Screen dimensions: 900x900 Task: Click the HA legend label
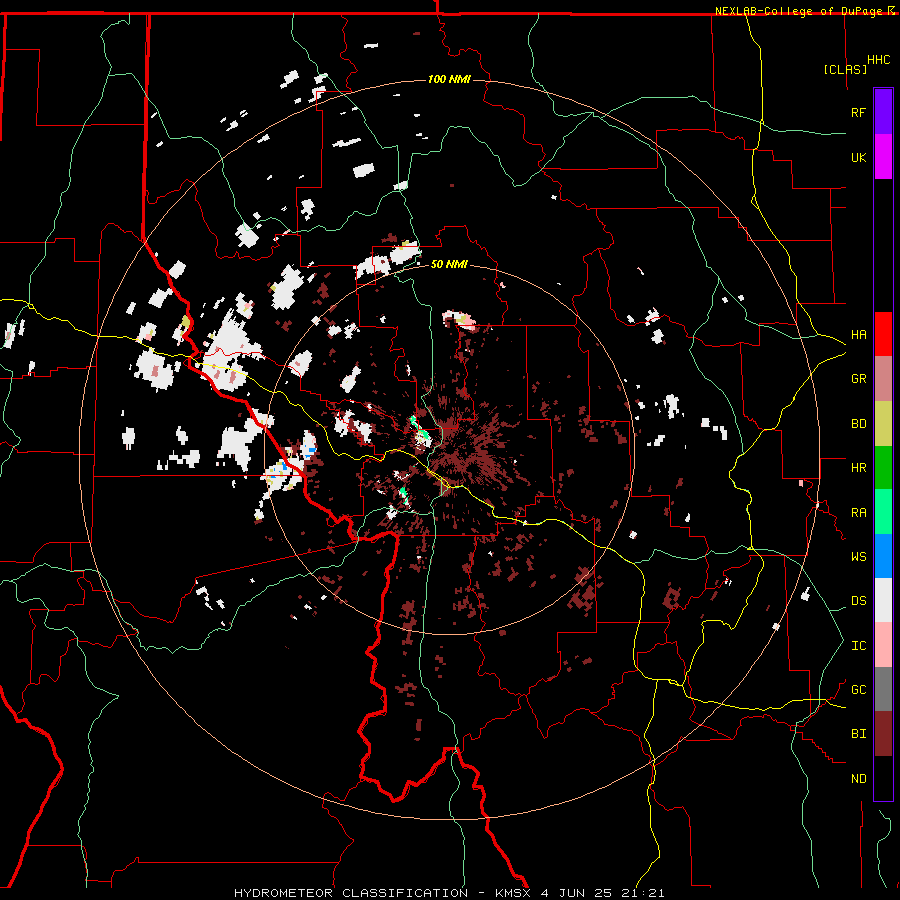click(x=858, y=335)
